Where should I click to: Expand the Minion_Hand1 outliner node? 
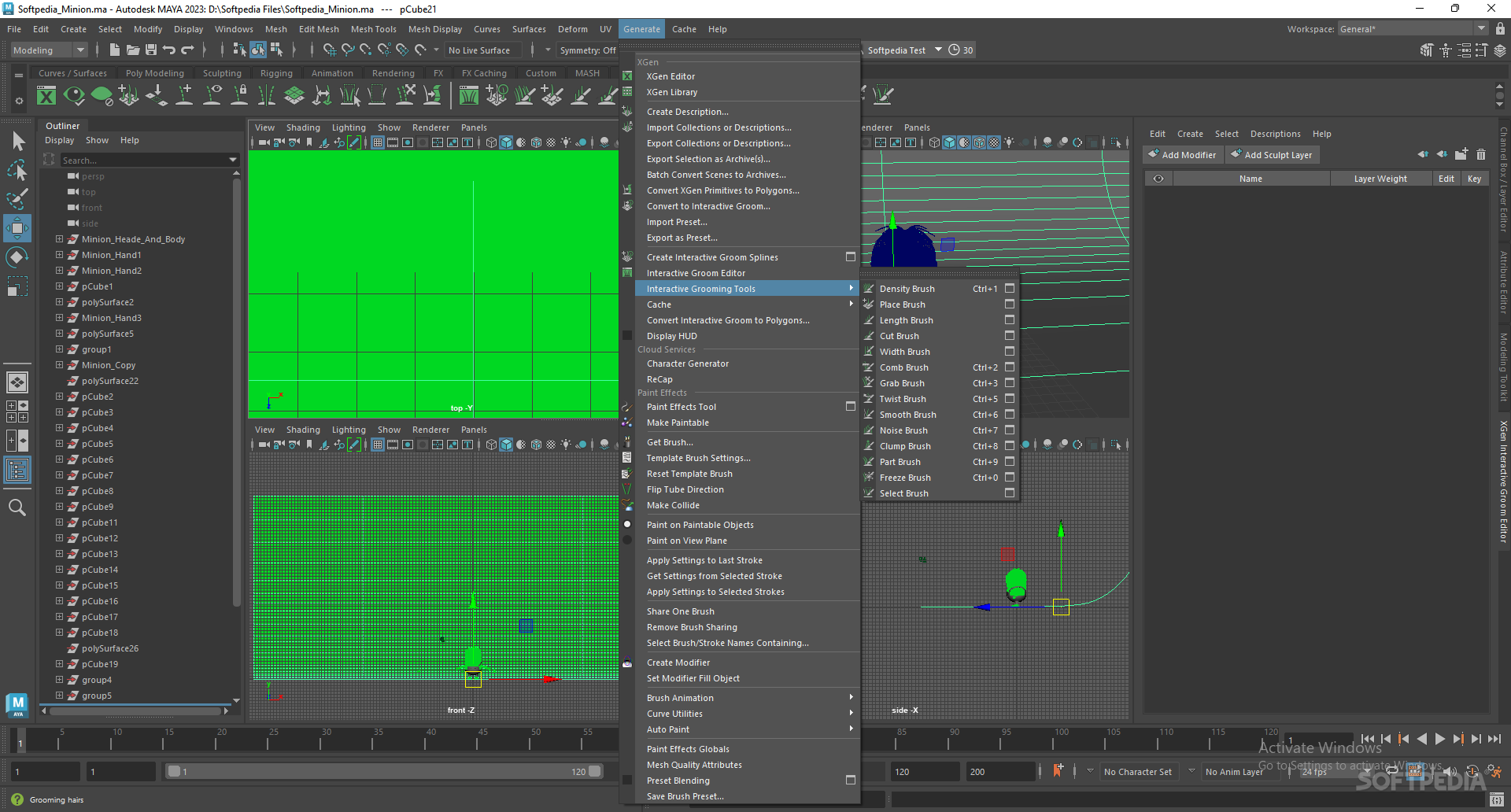59,255
